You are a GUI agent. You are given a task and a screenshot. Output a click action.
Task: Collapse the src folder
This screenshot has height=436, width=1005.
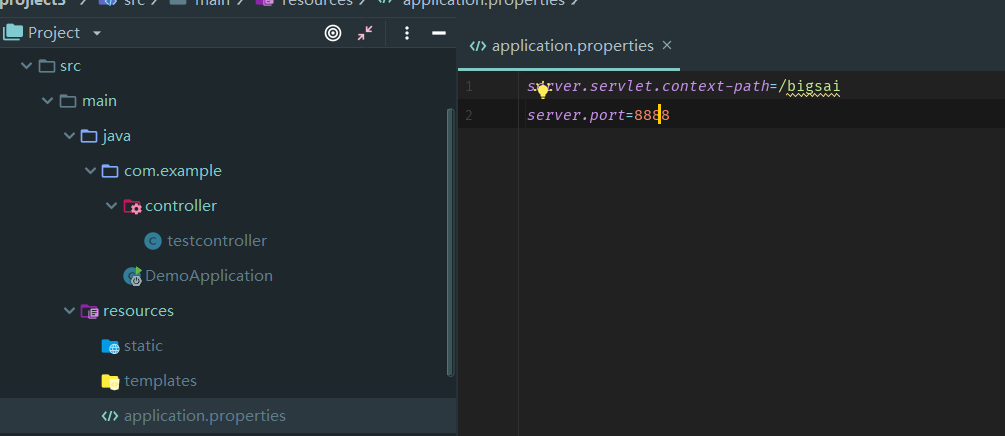coord(26,66)
